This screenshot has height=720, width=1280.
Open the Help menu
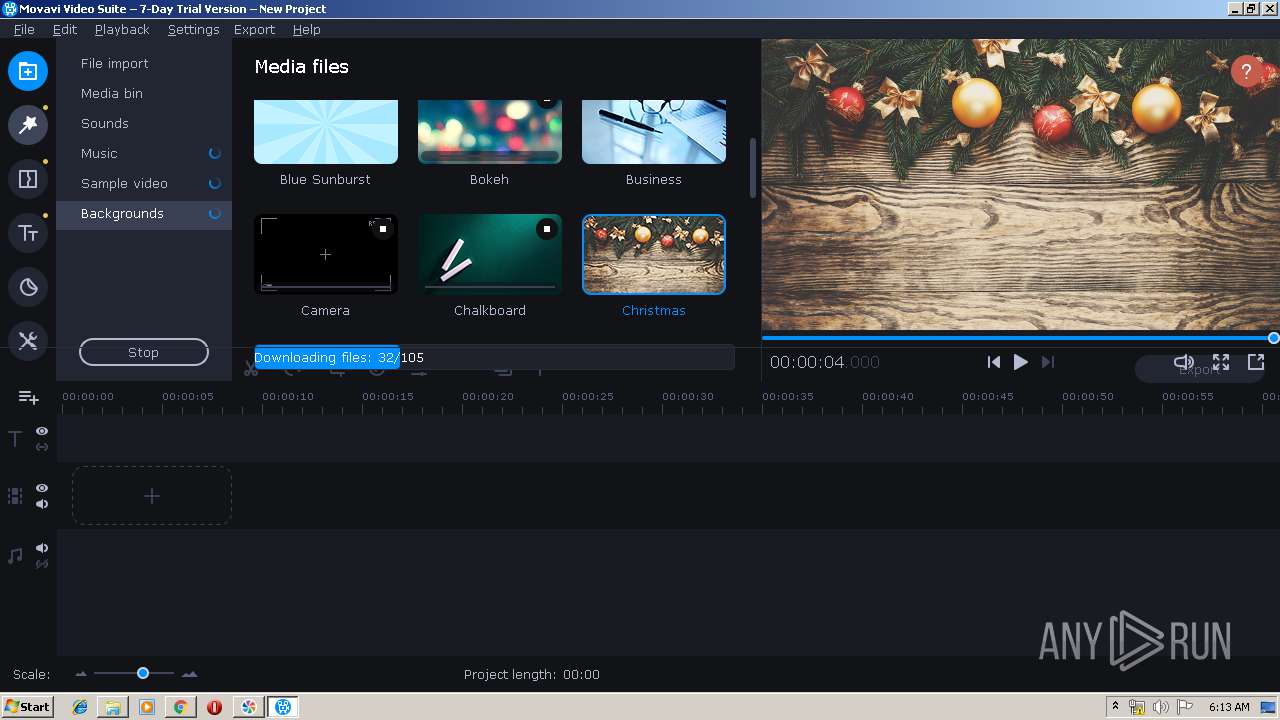coord(306,29)
